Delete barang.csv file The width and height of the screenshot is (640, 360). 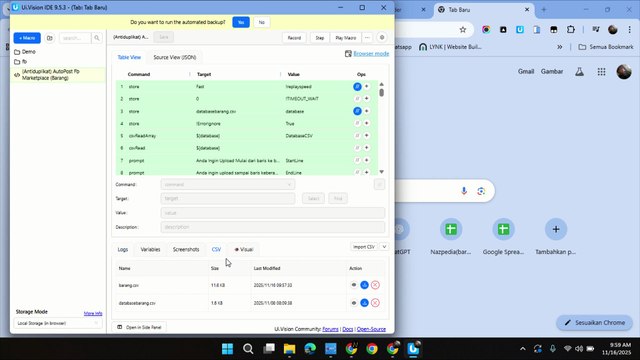click(375, 285)
